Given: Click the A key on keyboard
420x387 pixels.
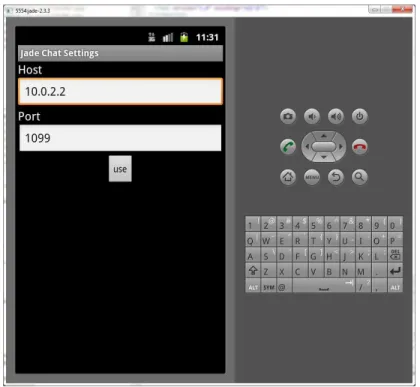Looking at the screenshot, I should point(253,255).
